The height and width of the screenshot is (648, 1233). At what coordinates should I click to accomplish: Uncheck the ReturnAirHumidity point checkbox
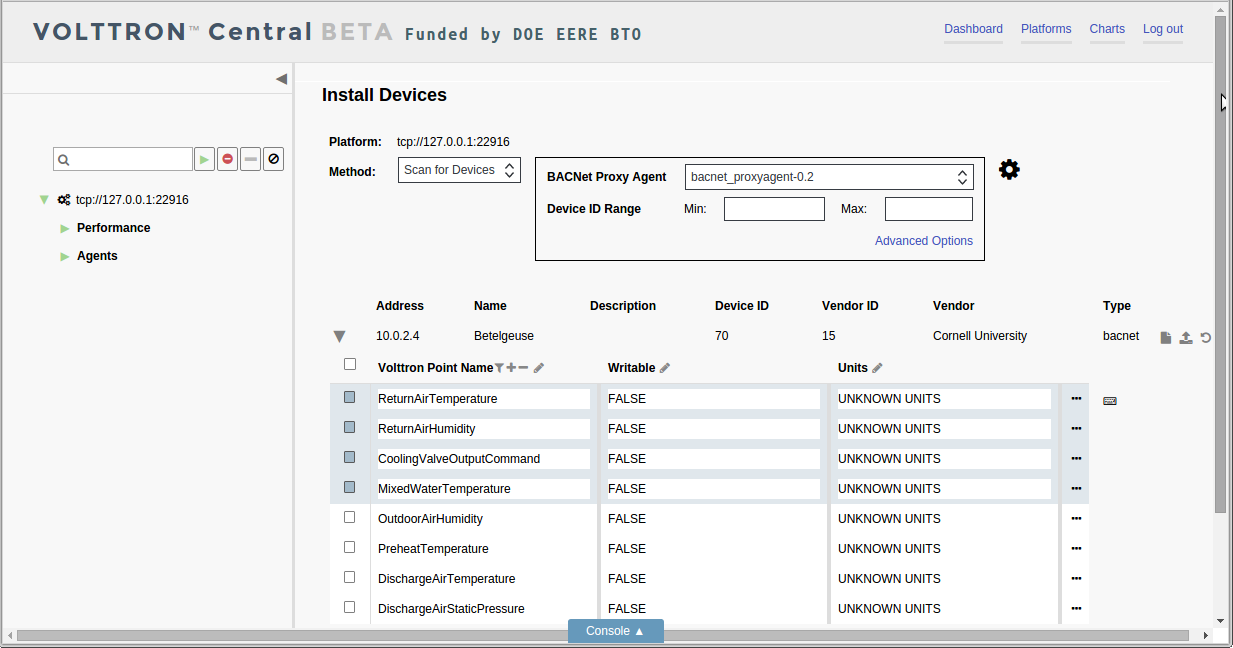pos(350,427)
